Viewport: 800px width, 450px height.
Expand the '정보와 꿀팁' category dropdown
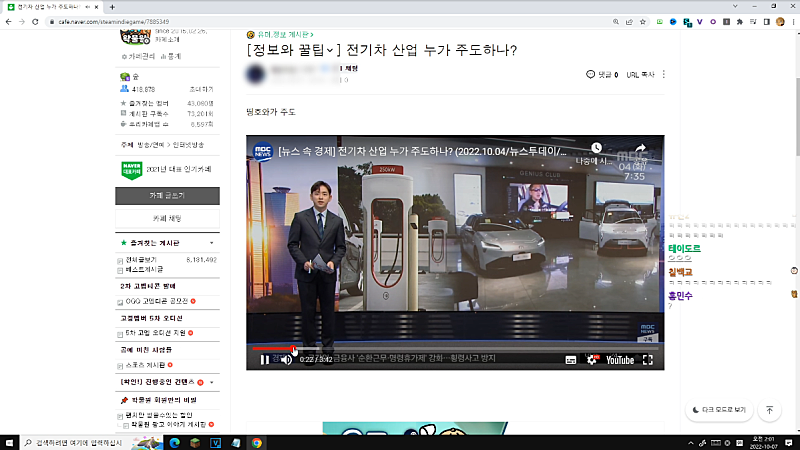330,50
